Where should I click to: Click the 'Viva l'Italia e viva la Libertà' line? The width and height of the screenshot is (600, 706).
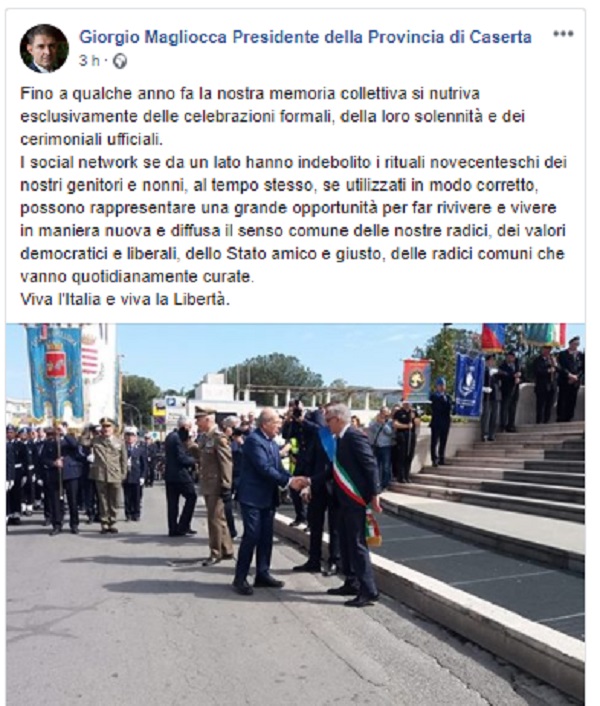(125, 299)
